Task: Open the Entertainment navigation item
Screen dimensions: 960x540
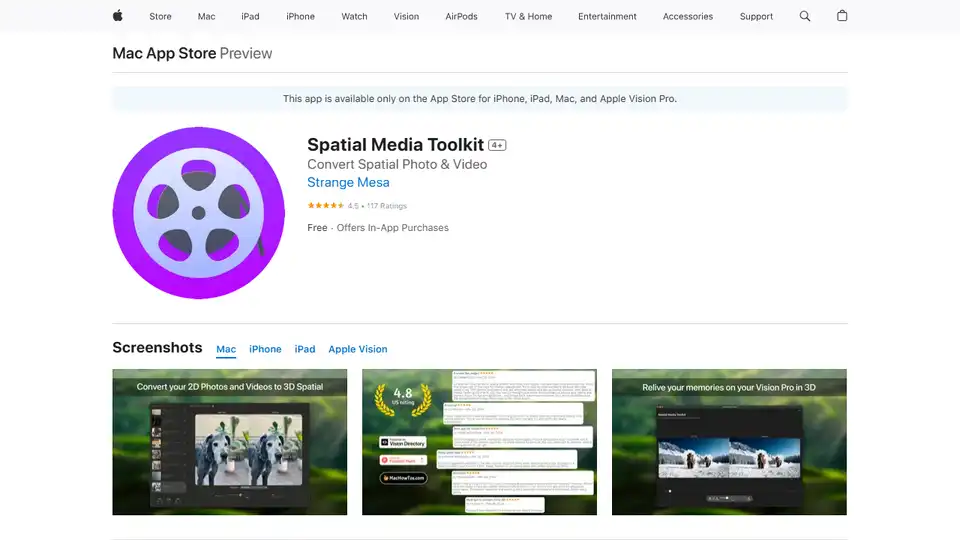Action: coord(607,17)
